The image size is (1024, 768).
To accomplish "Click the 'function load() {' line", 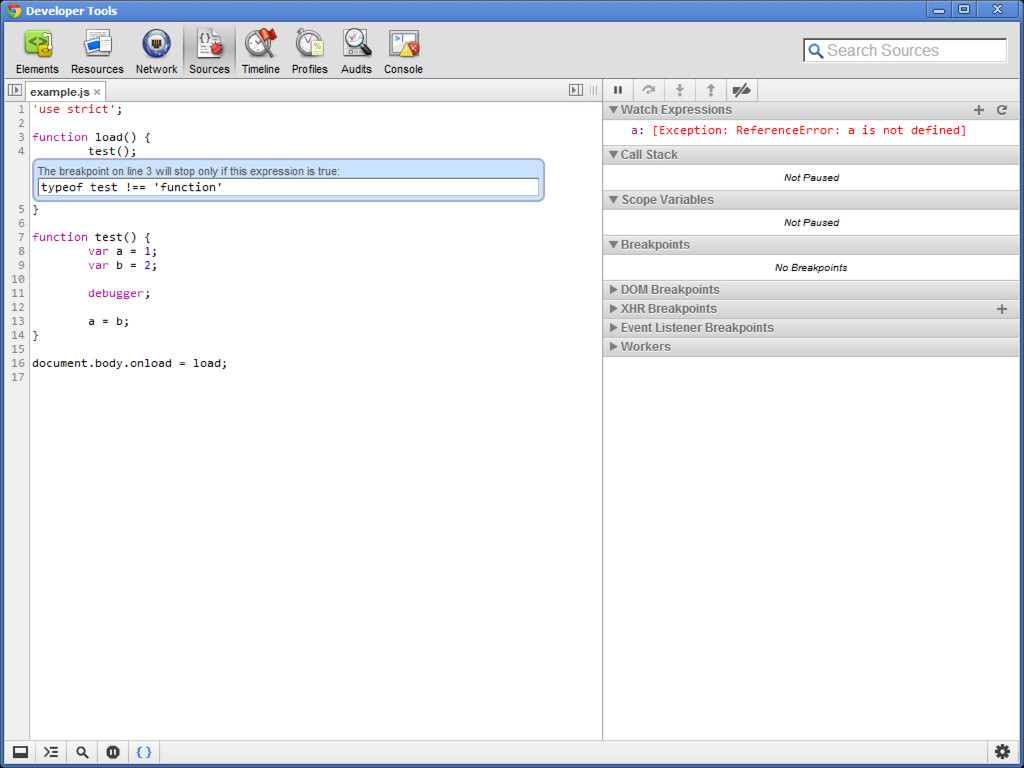I will tap(91, 137).
